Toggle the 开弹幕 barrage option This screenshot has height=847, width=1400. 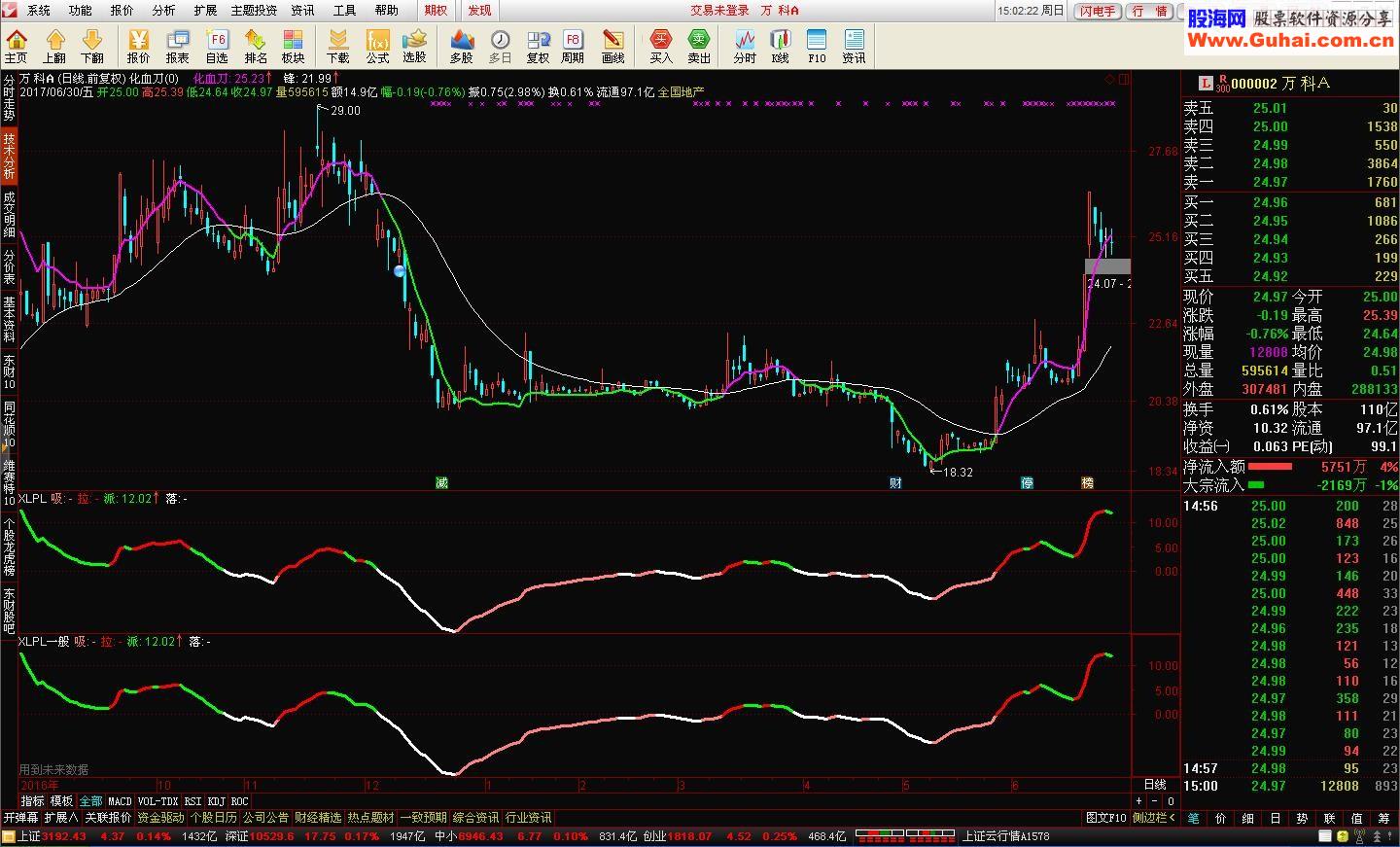pyautogui.click(x=20, y=818)
